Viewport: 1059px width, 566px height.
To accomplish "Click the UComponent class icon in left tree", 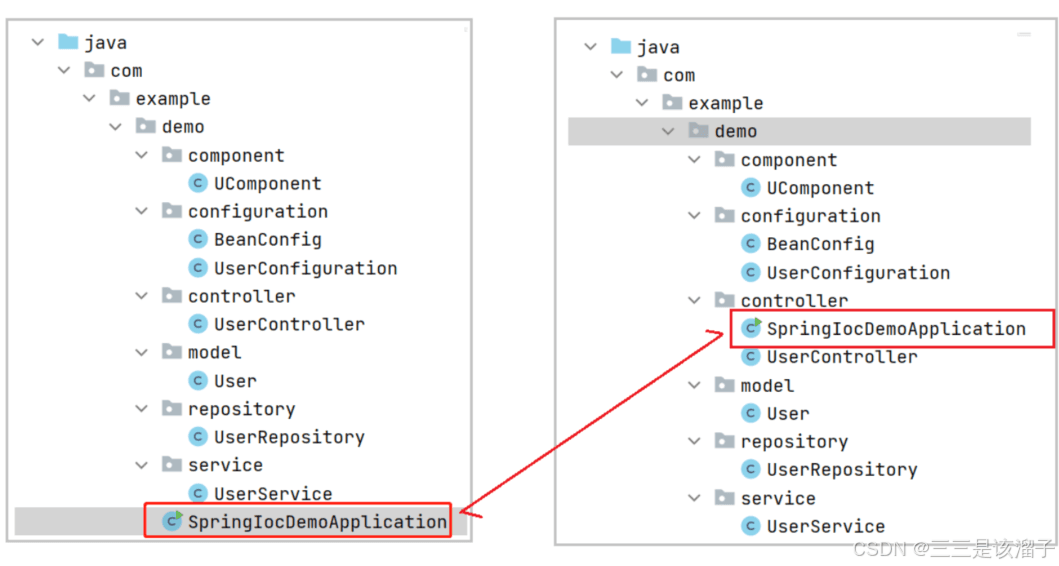I will 198,183.
